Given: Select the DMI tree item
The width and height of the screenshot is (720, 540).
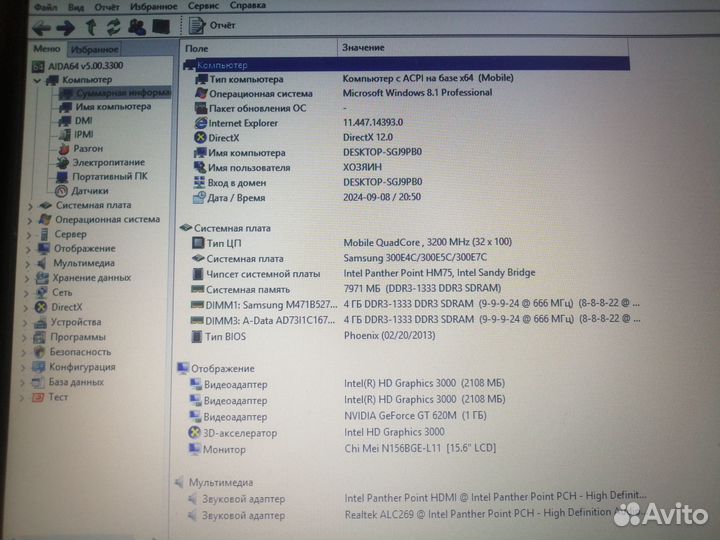Looking at the screenshot, I should coord(76,121).
